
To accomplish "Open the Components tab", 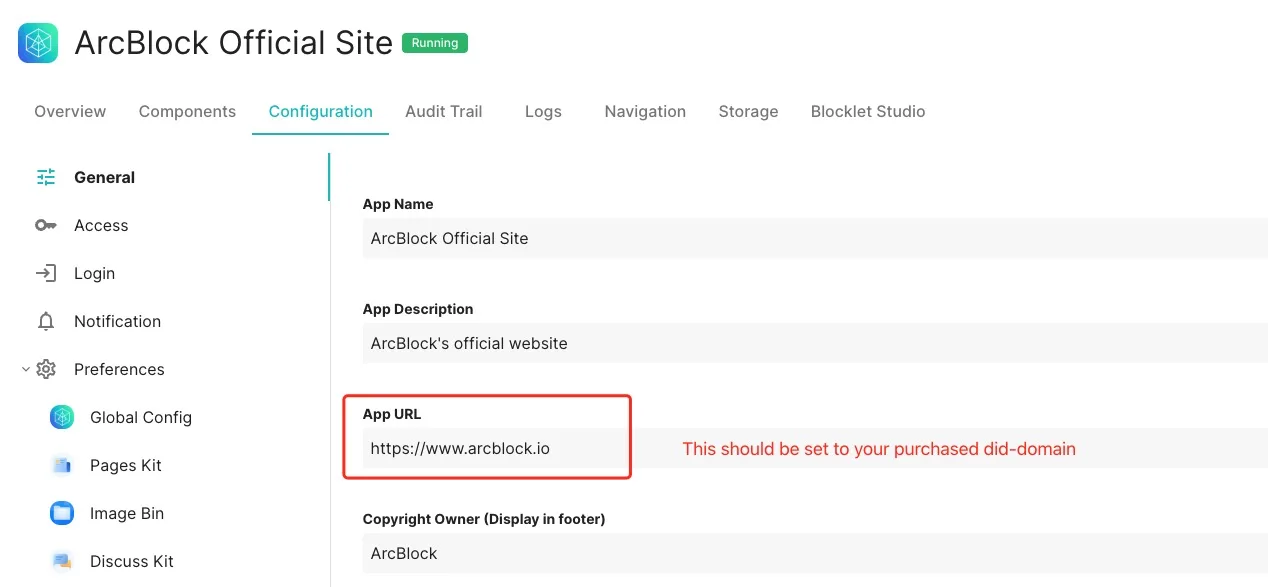I will (x=187, y=111).
